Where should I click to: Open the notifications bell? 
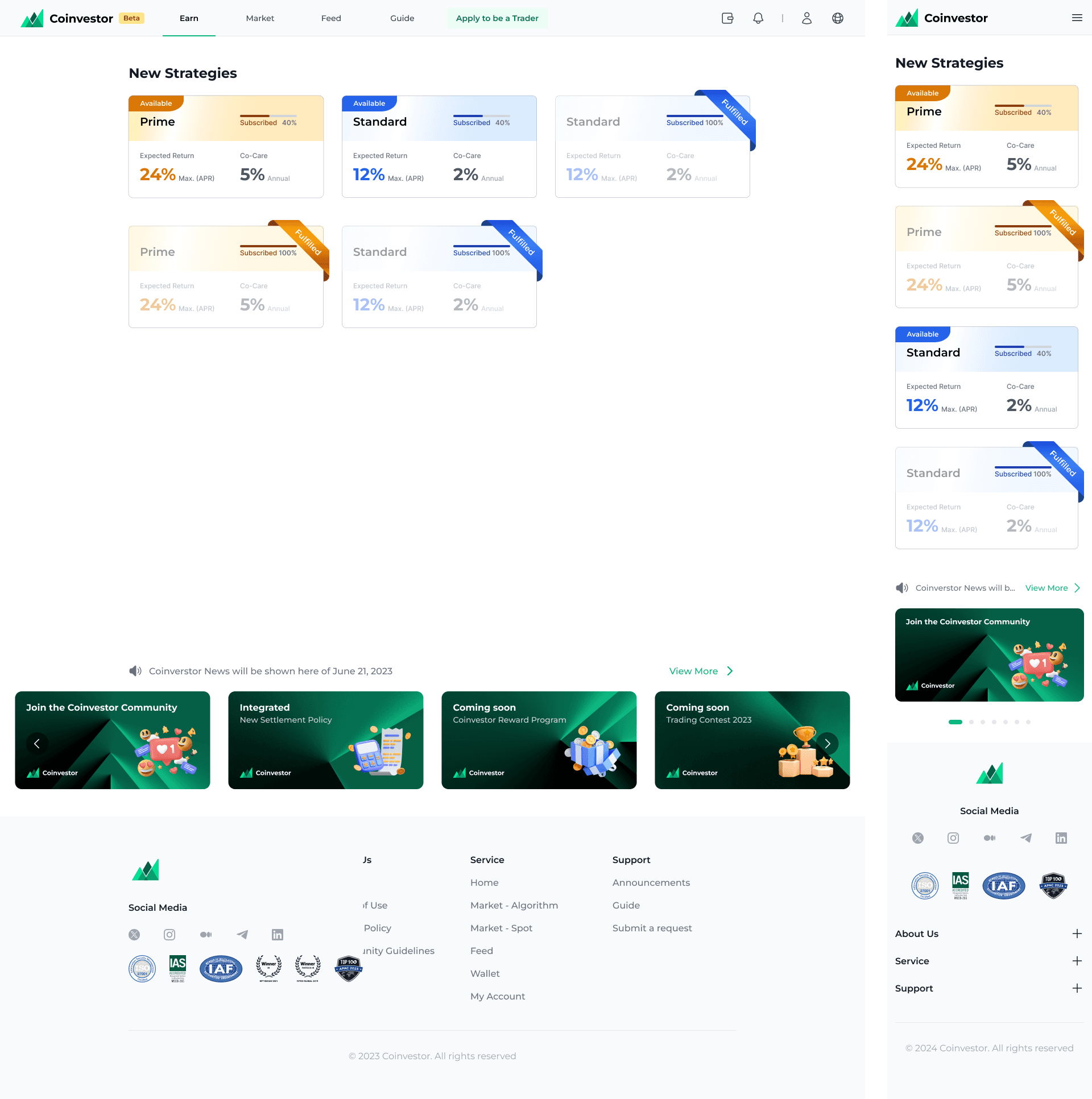[x=758, y=18]
